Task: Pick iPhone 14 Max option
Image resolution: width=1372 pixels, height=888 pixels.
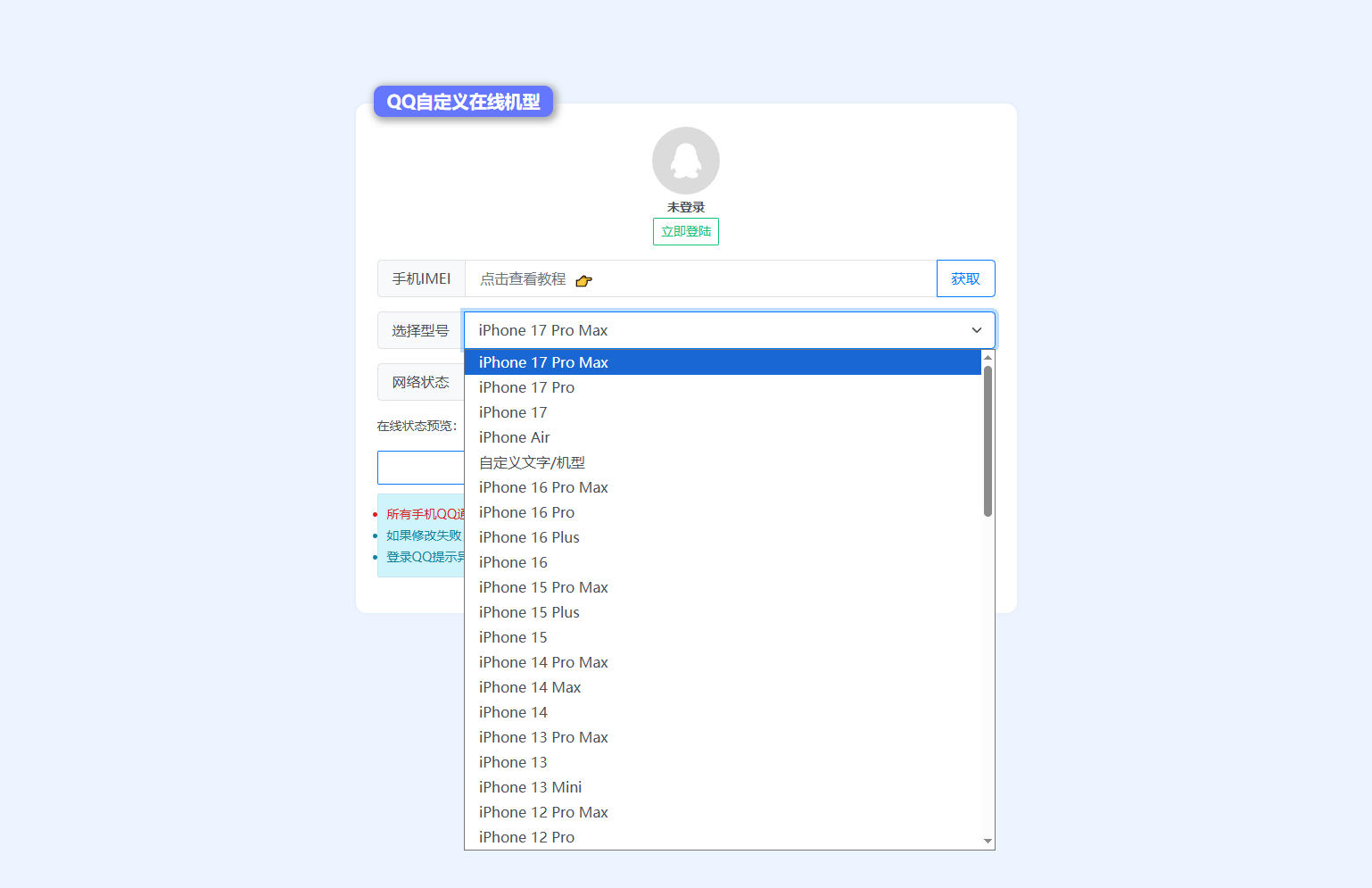Action: click(x=723, y=687)
